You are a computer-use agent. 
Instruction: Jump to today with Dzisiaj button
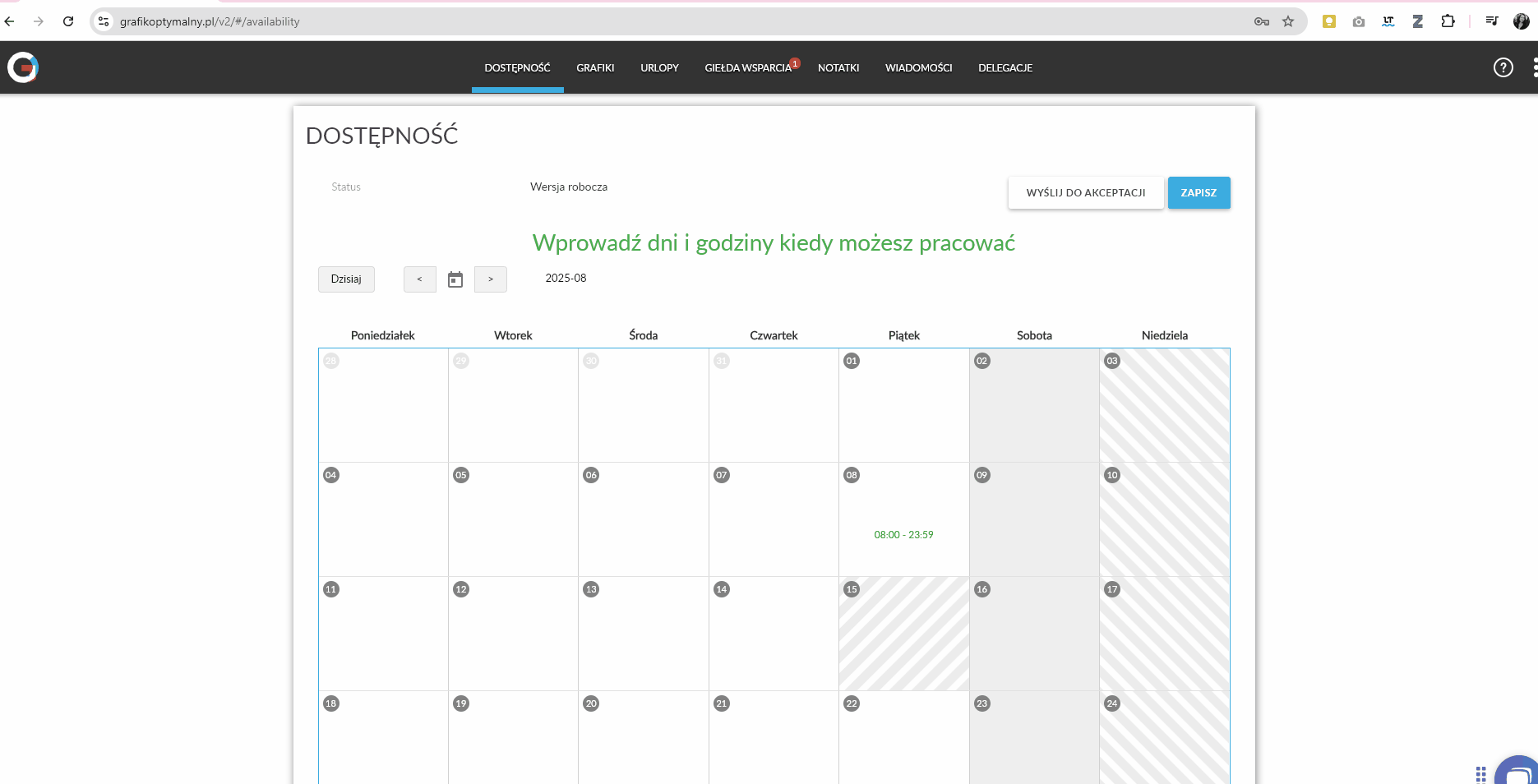(346, 279)
